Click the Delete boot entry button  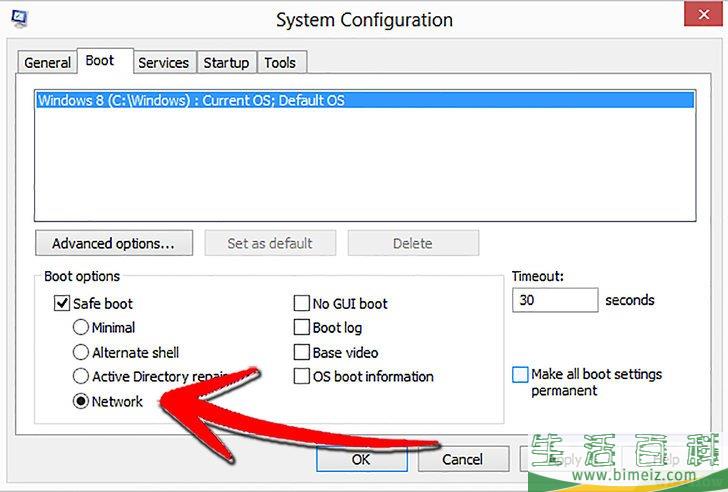point(413,243)
